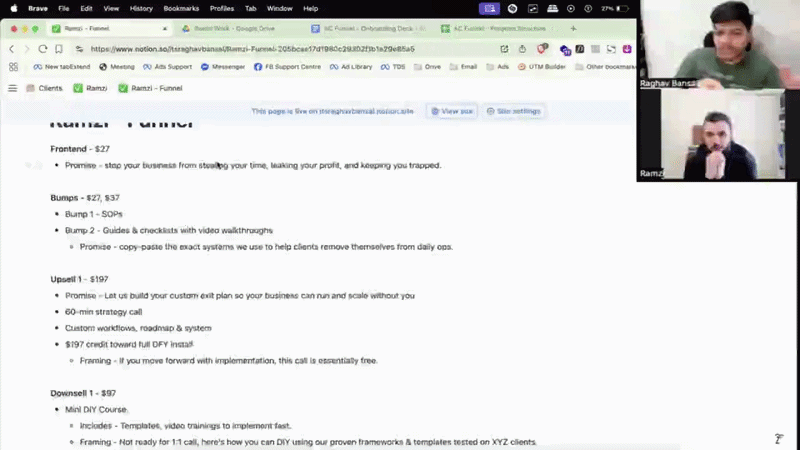The image size is (800, 450).
Task: Open the blue extension icon with badge
Action: click(x=565, y=49)
